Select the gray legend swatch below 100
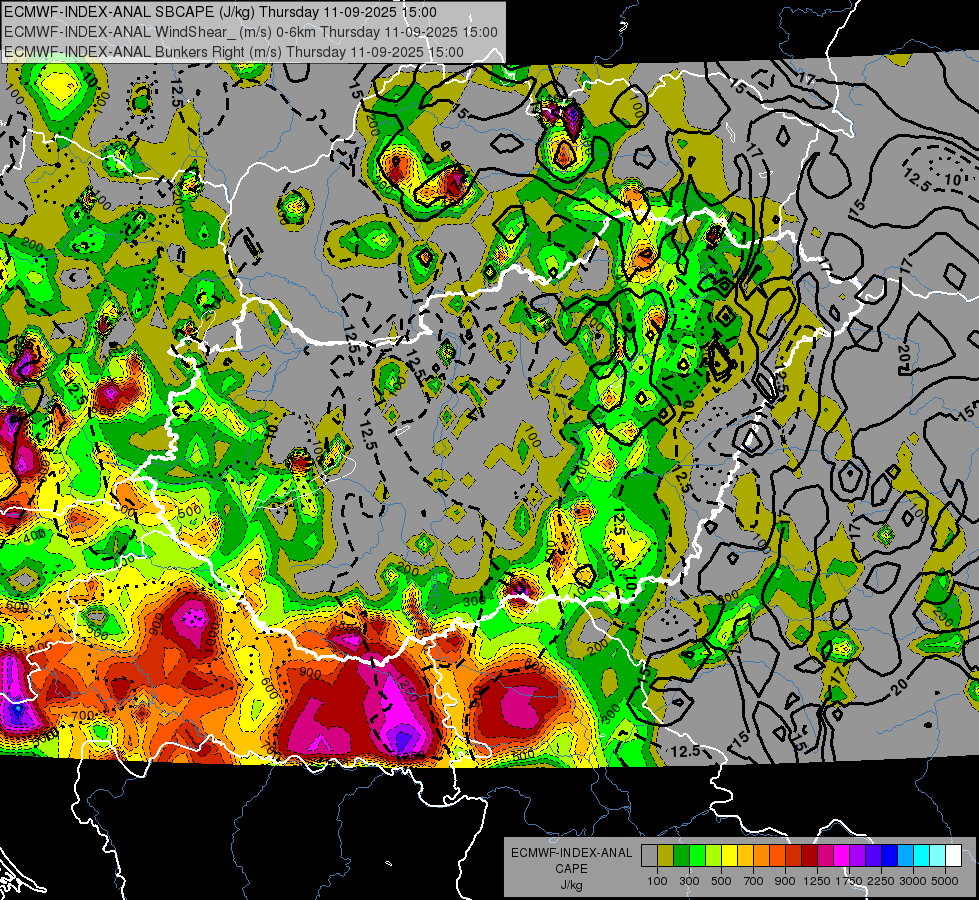 [649, 856]
